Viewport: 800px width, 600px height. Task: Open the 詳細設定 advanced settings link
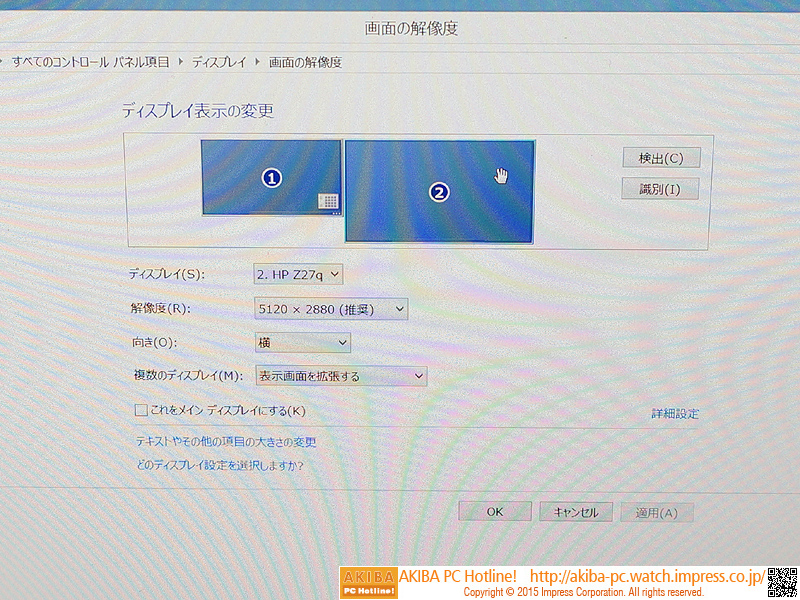[x=675, y=414]
